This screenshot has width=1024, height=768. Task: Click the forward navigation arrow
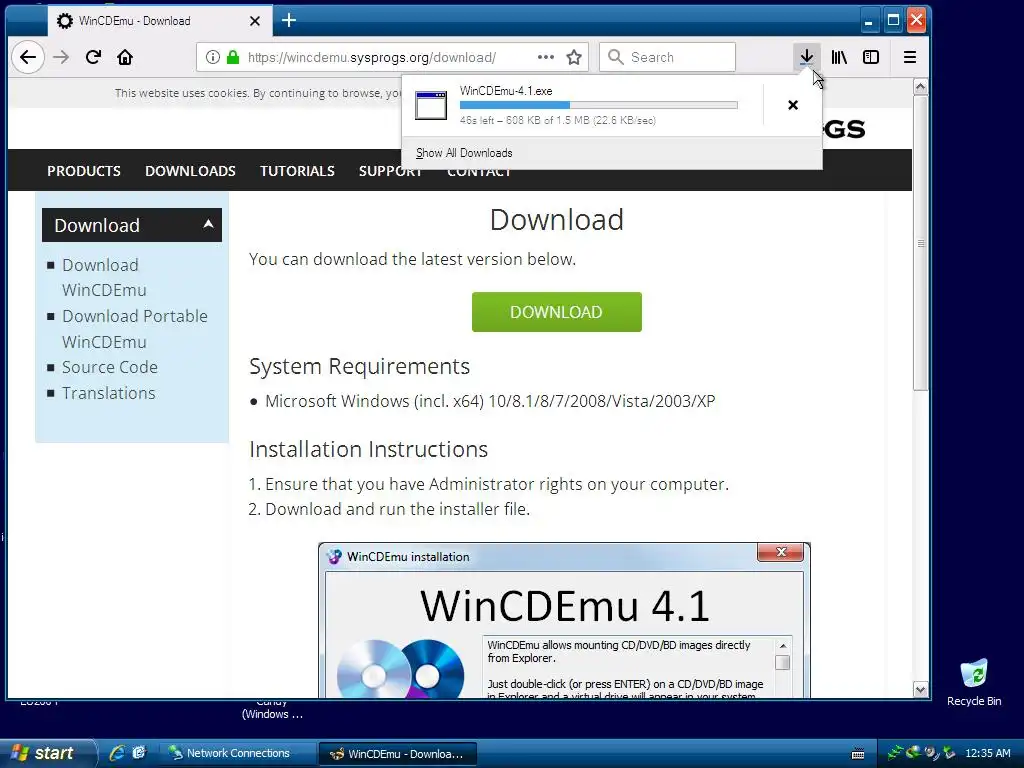(61, 57)
